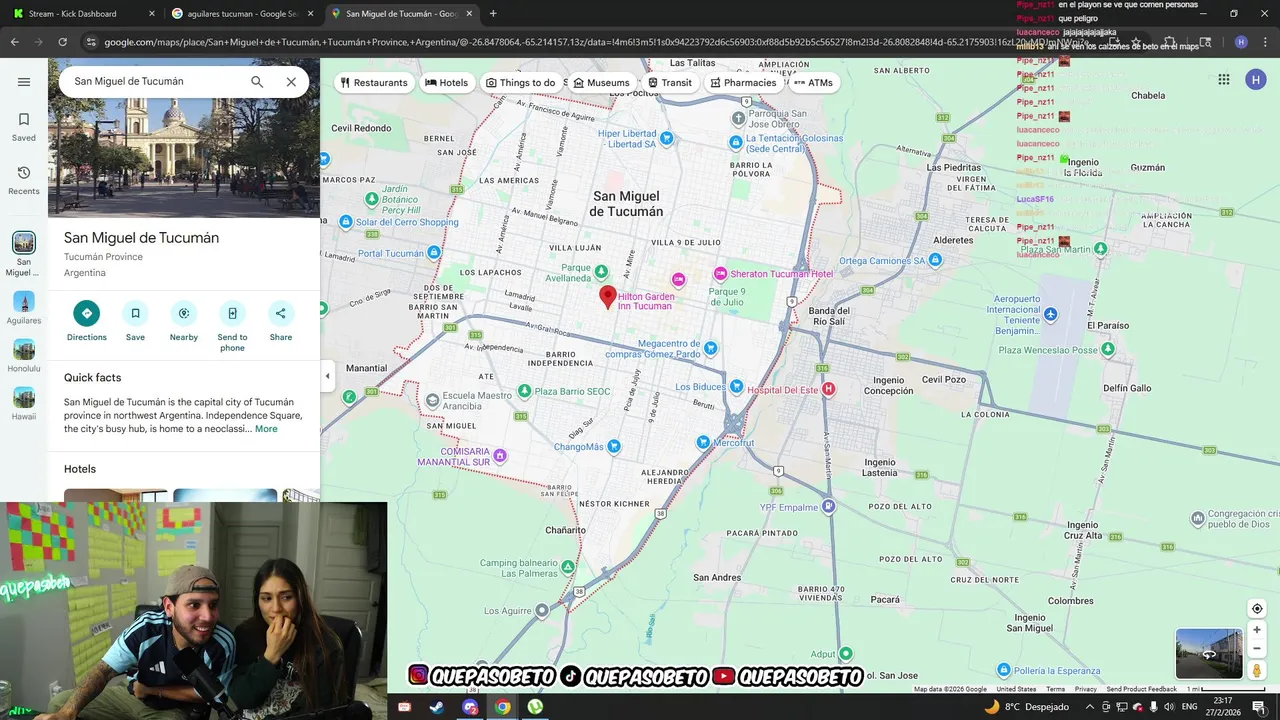
Task: Go back with the browser back arrow
Action: pyautogui.click(x=15, y=42)
